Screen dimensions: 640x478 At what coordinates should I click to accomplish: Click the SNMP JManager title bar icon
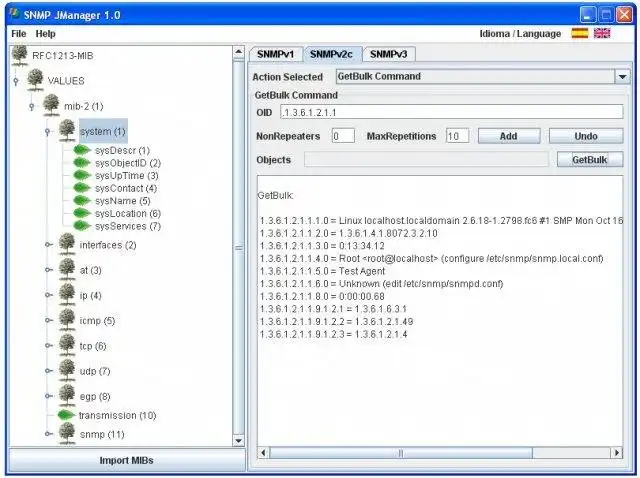coord(15,14)
